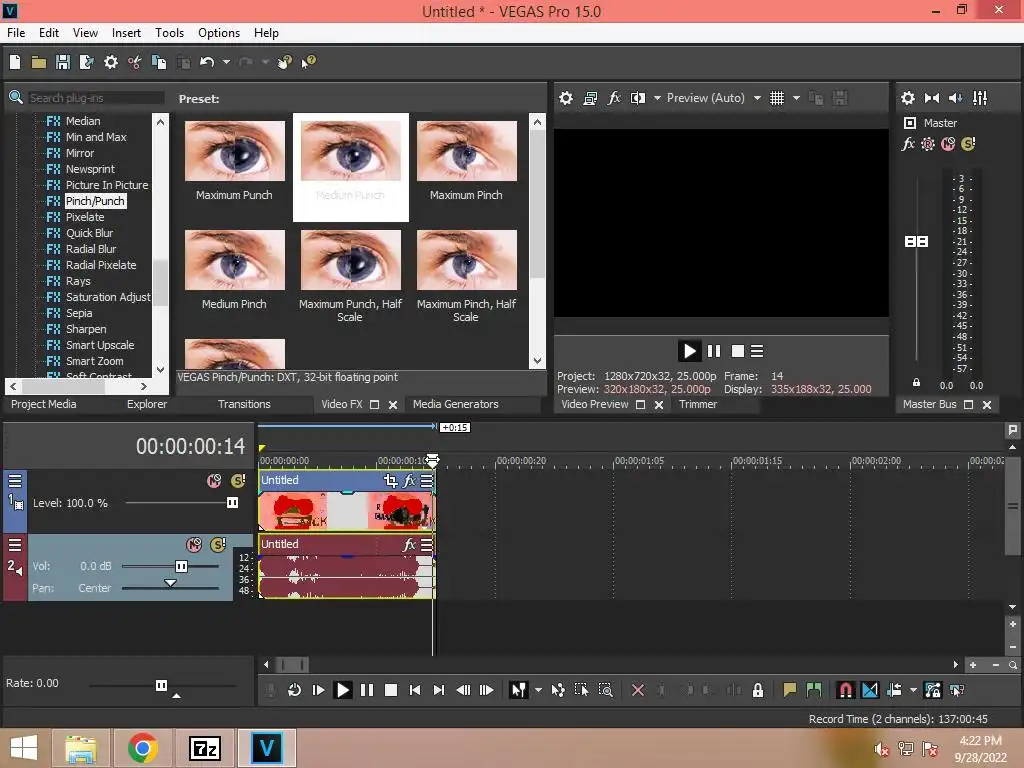Select the Project Media tab

click(x=44, y=404)
